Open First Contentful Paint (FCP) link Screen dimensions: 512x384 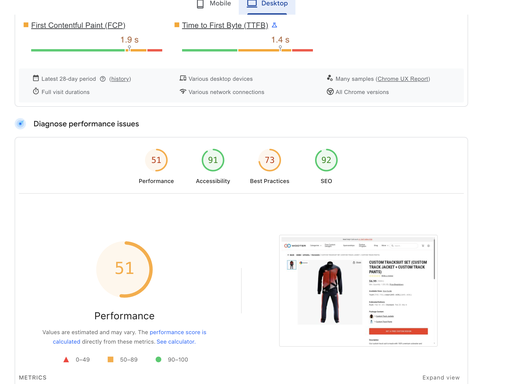[x=78, y=25]
